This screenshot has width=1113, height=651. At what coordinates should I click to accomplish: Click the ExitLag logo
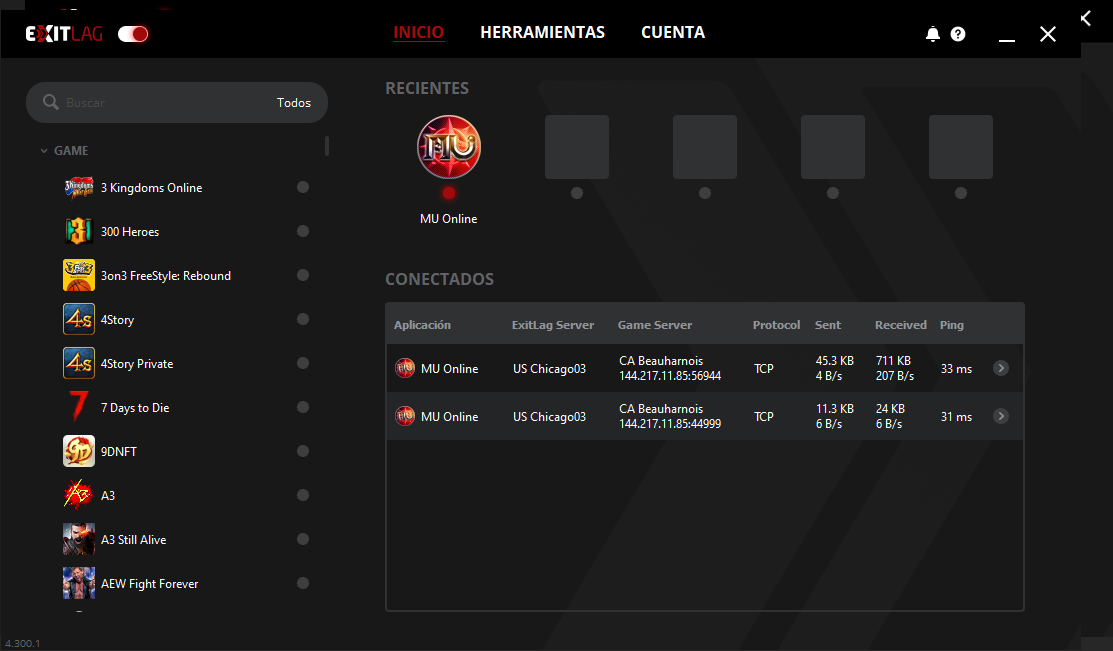tap(64, 34)
